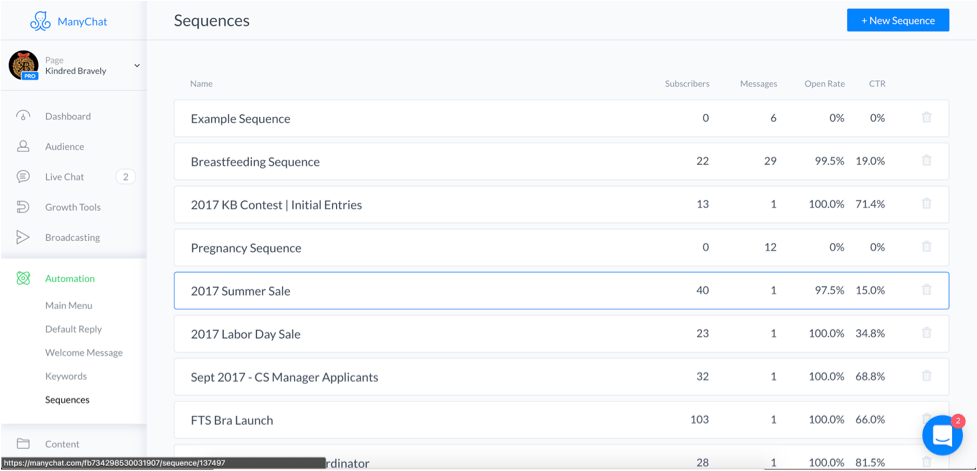Screen dimensions: 977x471
Task: Open the Content folder icon
Action: coord(23,444)
